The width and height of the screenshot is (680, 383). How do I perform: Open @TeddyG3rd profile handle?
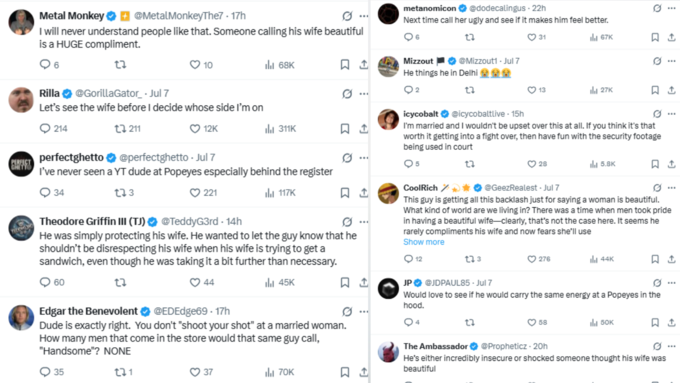[190, 221]
